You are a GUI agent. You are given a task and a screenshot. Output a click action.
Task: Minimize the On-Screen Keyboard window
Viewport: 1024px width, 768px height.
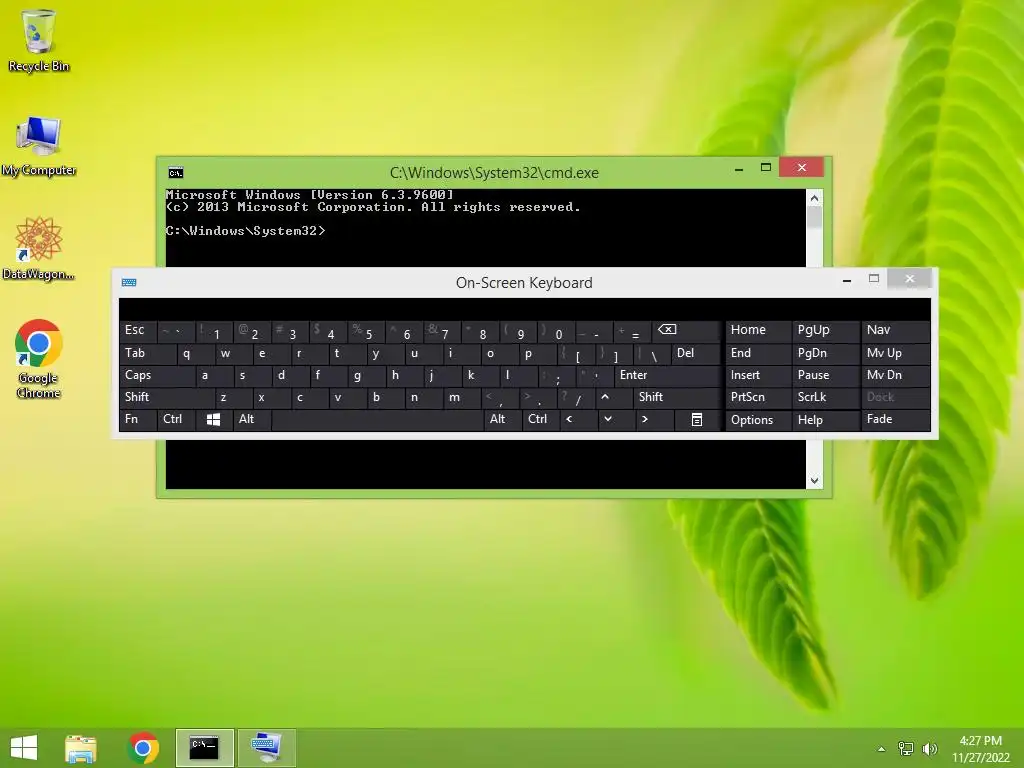click(x=847, y=280)
